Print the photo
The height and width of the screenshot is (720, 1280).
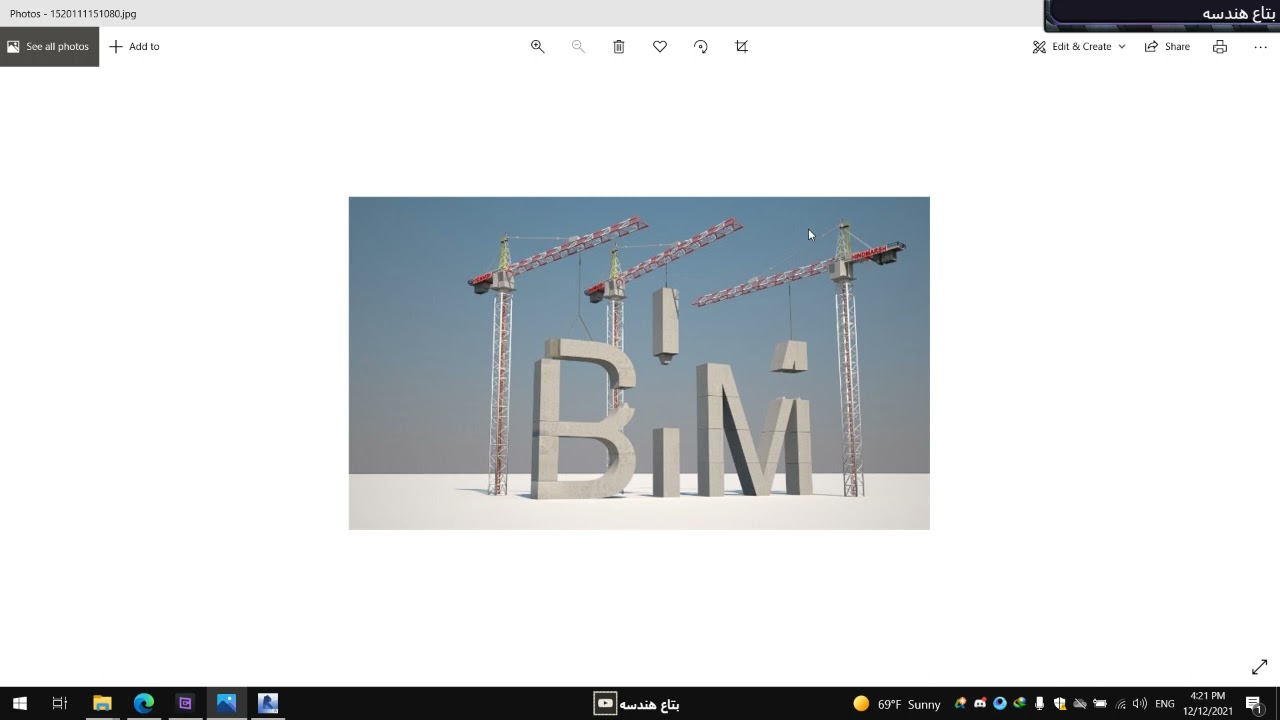[1220, 46]
